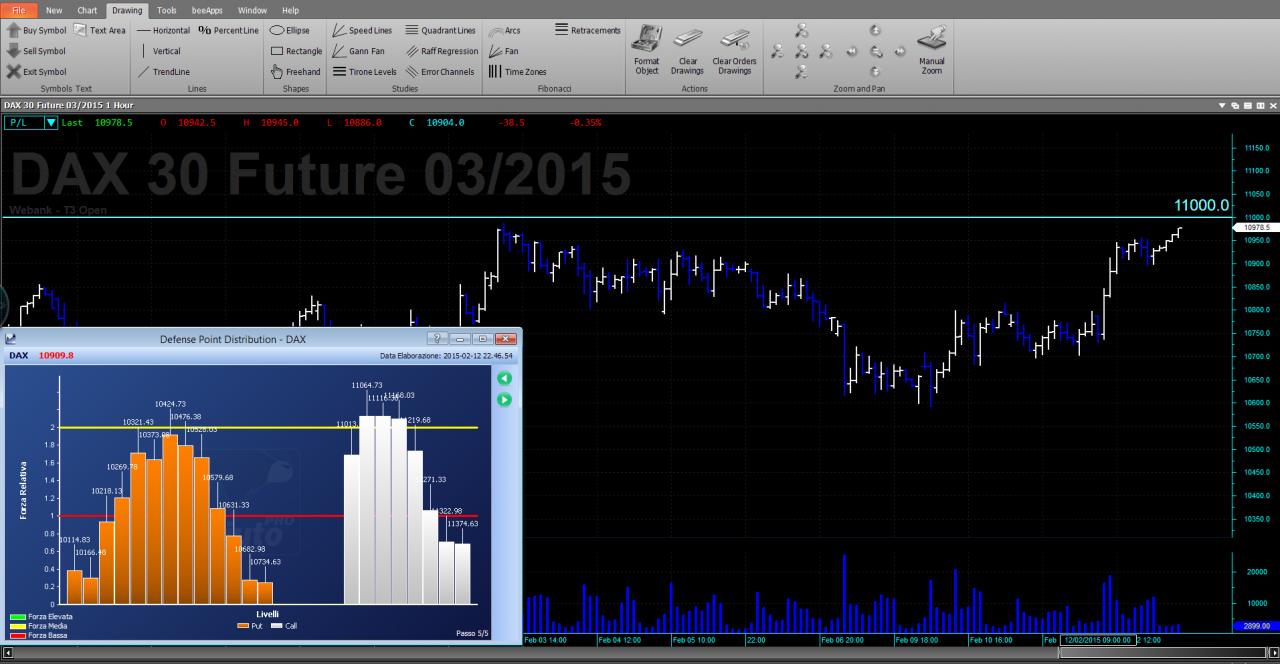The height and width of the screenshot is (664, 1280).
Task: Select the Sell Symbol tool
Action: point(36,51)
